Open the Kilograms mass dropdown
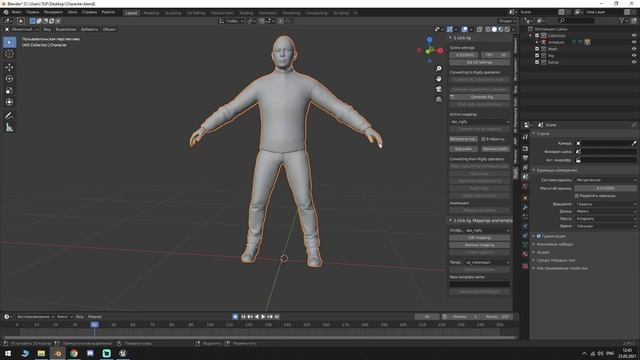The image size is (640, 360). 606,219
